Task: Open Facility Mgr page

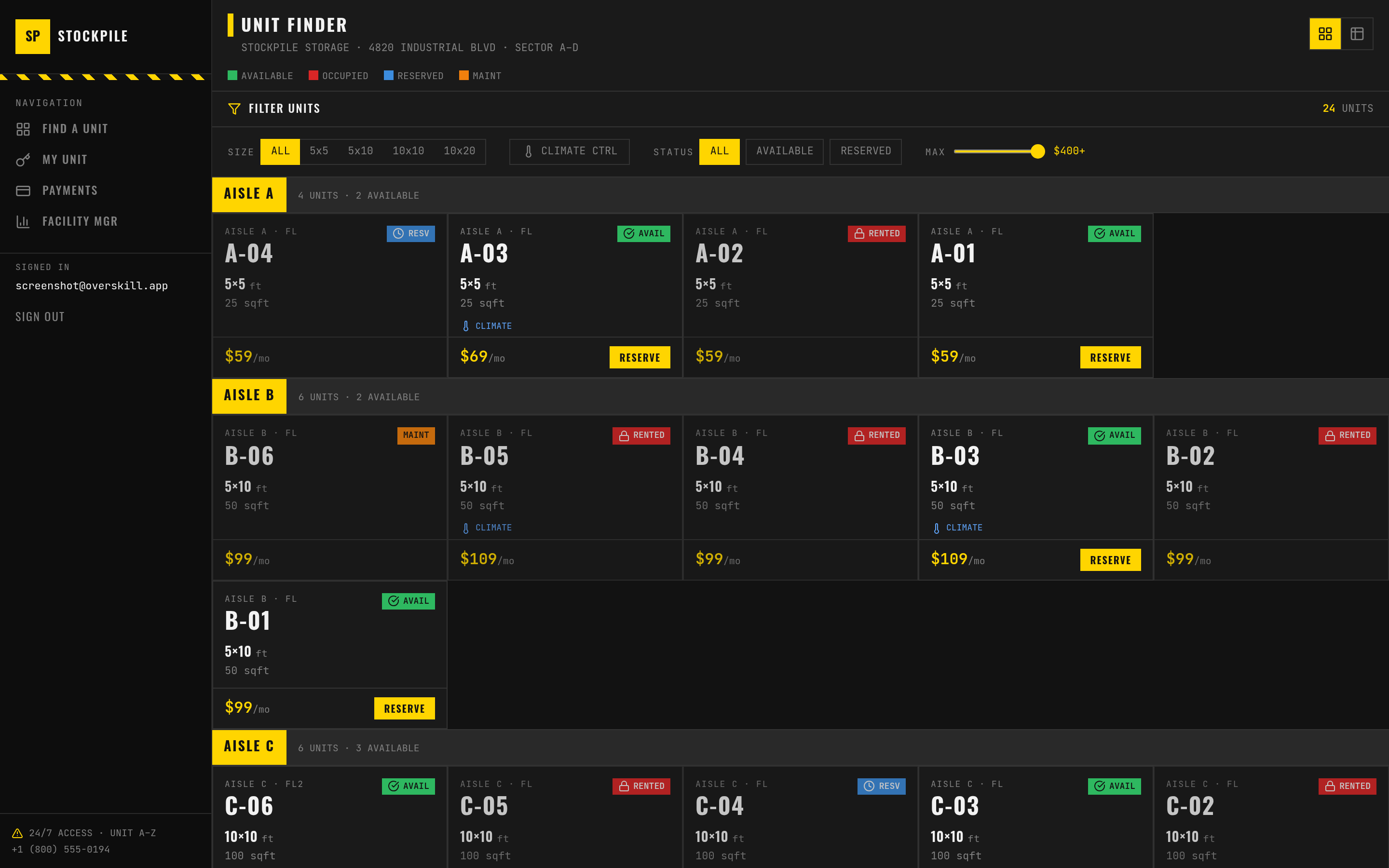Action: coord(106,222)
